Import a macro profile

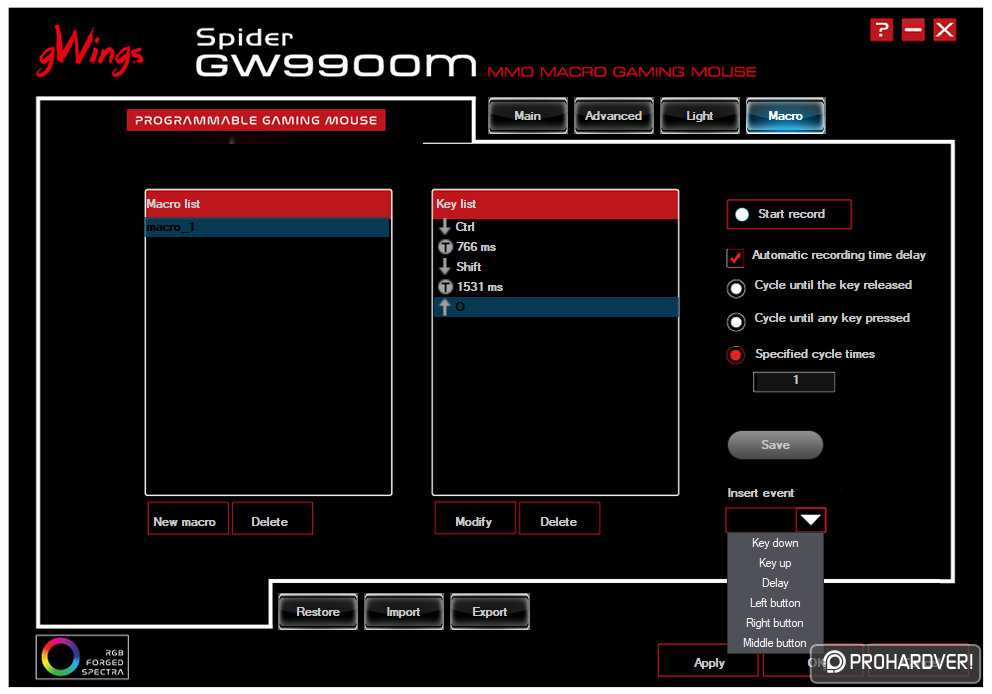[x=404, y=612]
